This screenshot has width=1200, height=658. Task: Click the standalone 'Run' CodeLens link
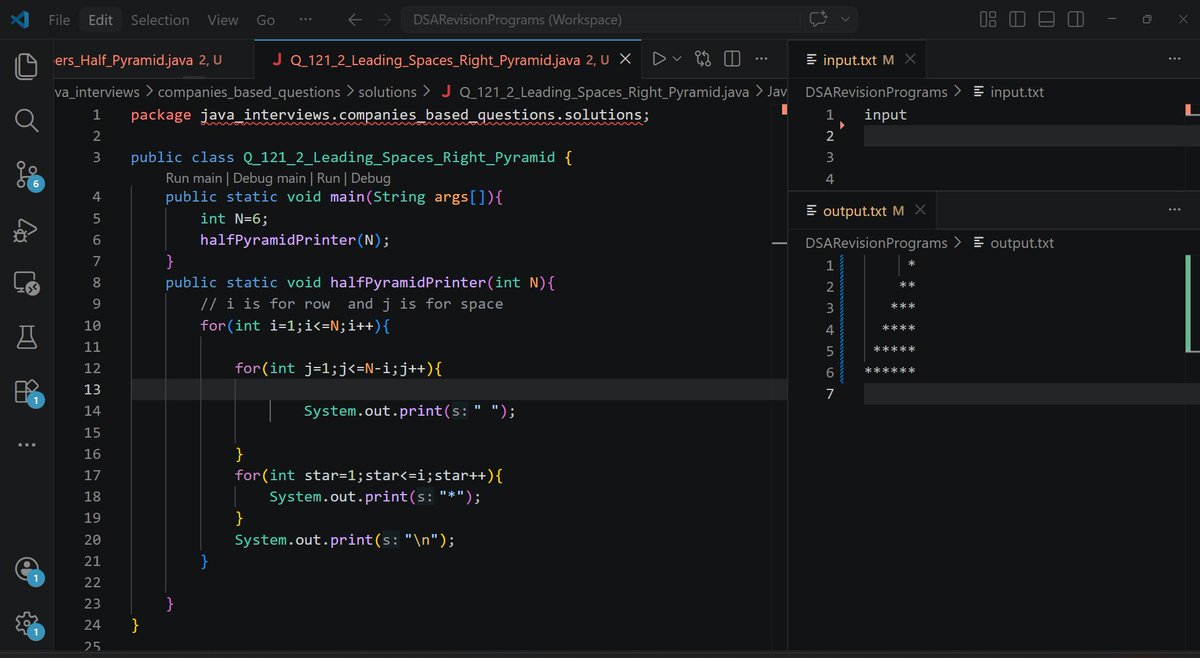click(329, 177)
